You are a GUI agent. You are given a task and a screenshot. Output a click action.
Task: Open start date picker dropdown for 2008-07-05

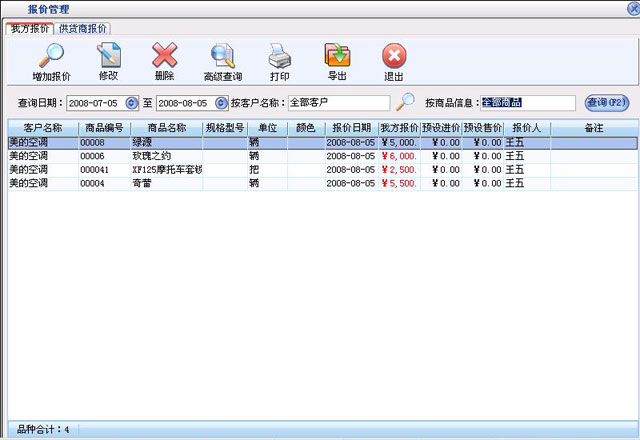click(x=132, y=103)
